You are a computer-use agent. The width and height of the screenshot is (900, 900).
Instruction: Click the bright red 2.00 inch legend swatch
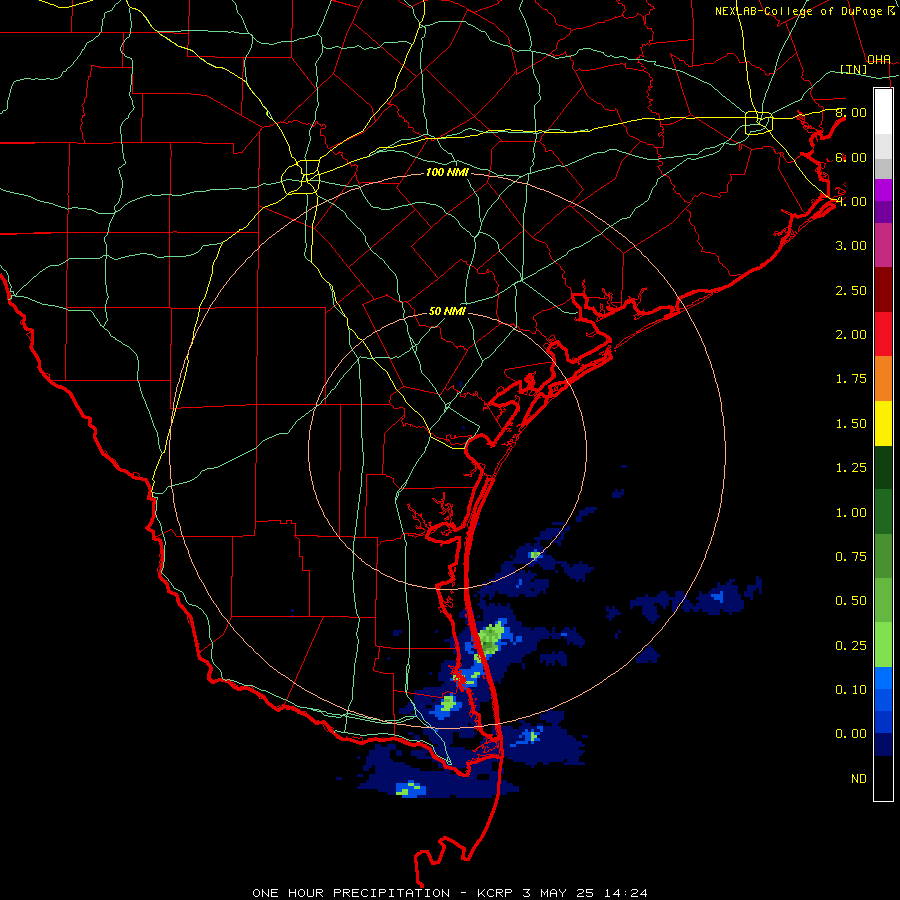883,334
